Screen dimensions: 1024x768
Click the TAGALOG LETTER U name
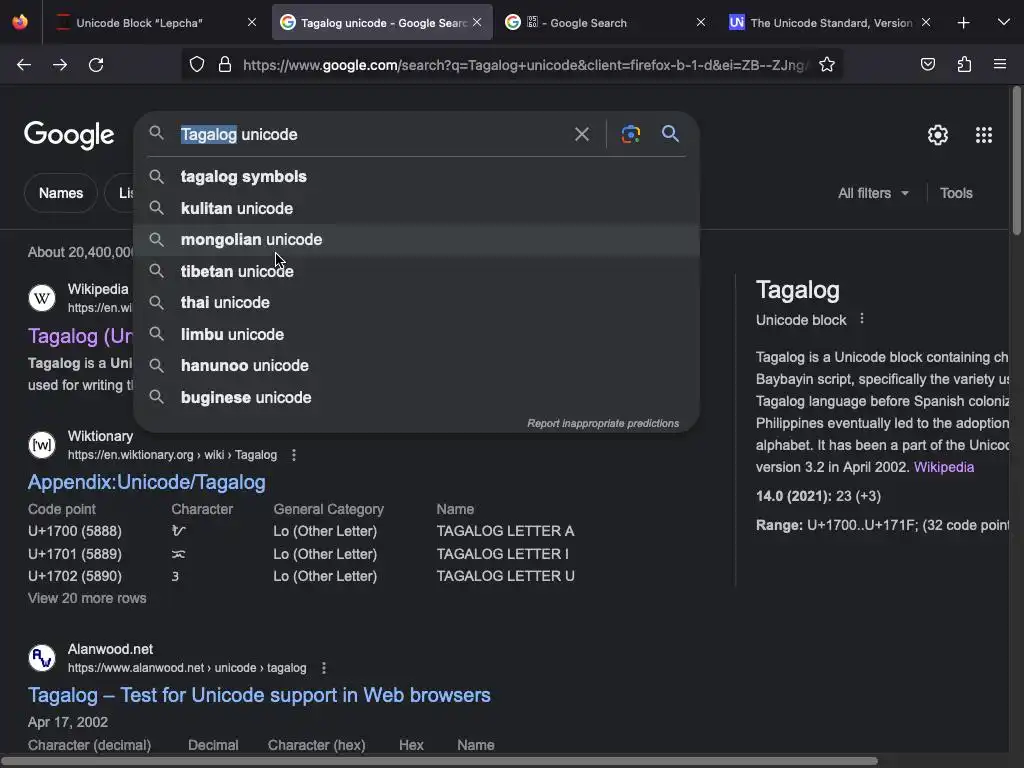(x=505, y=576)
